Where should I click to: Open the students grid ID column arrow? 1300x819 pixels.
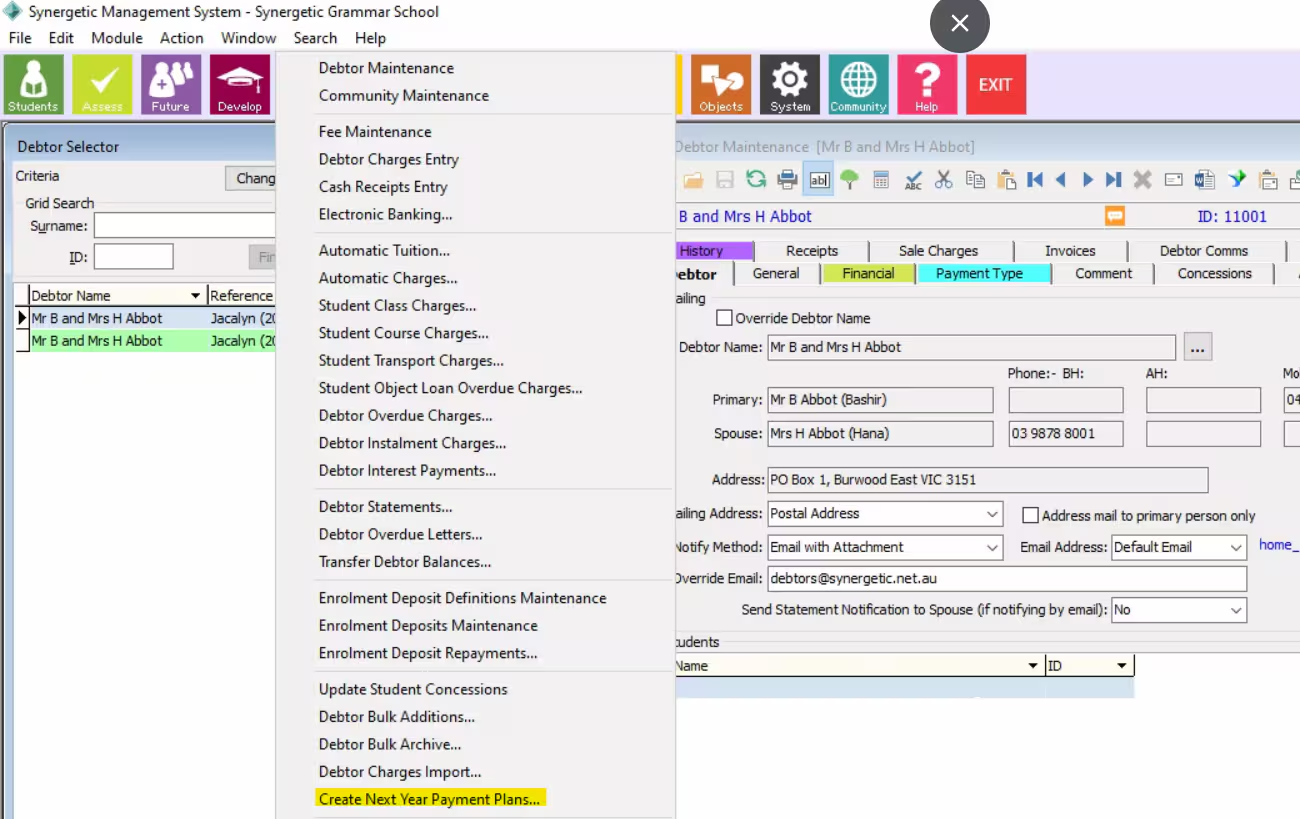click(x=1122, y=666)
